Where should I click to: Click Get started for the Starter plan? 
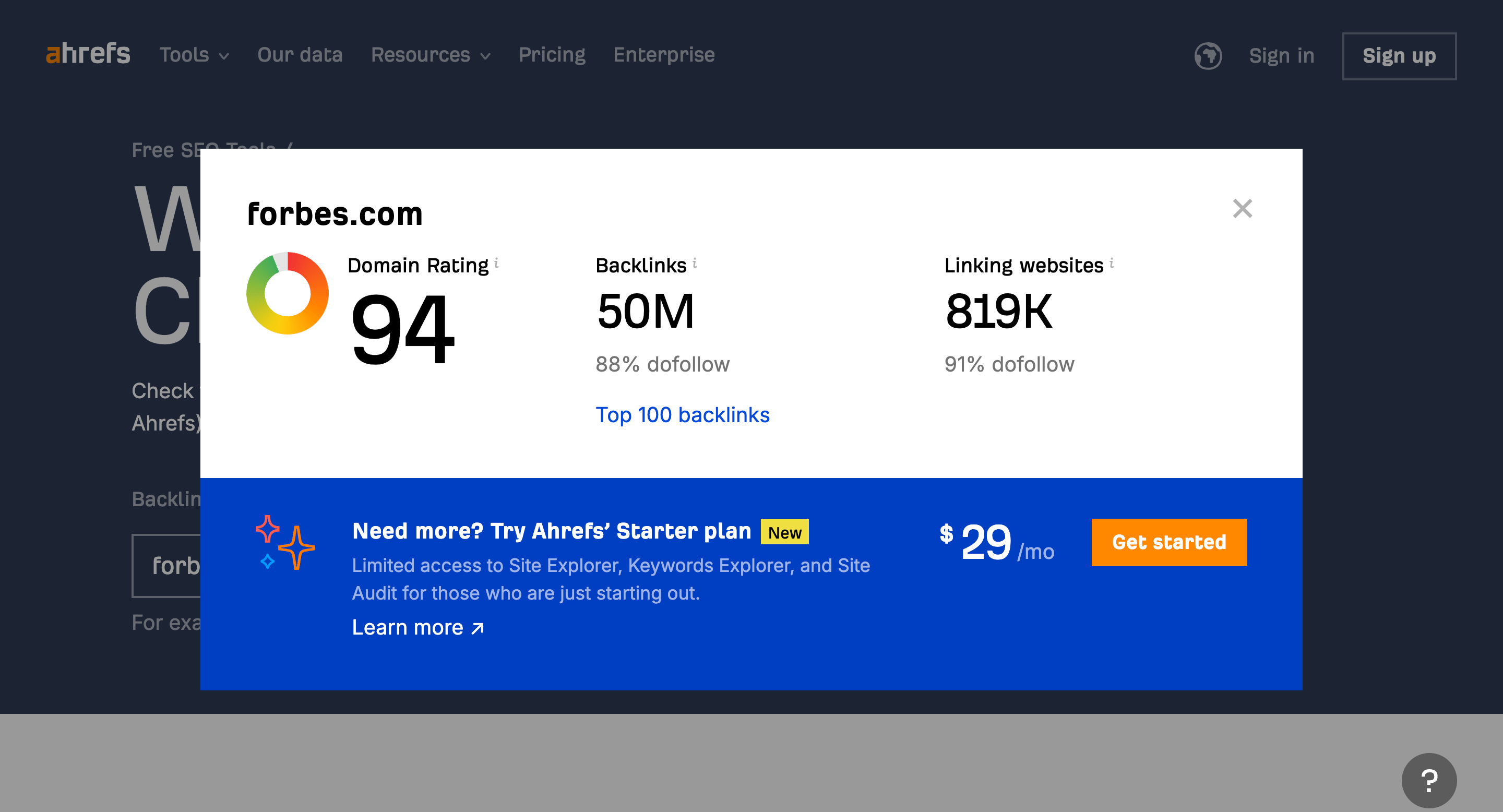point(1168,542)
